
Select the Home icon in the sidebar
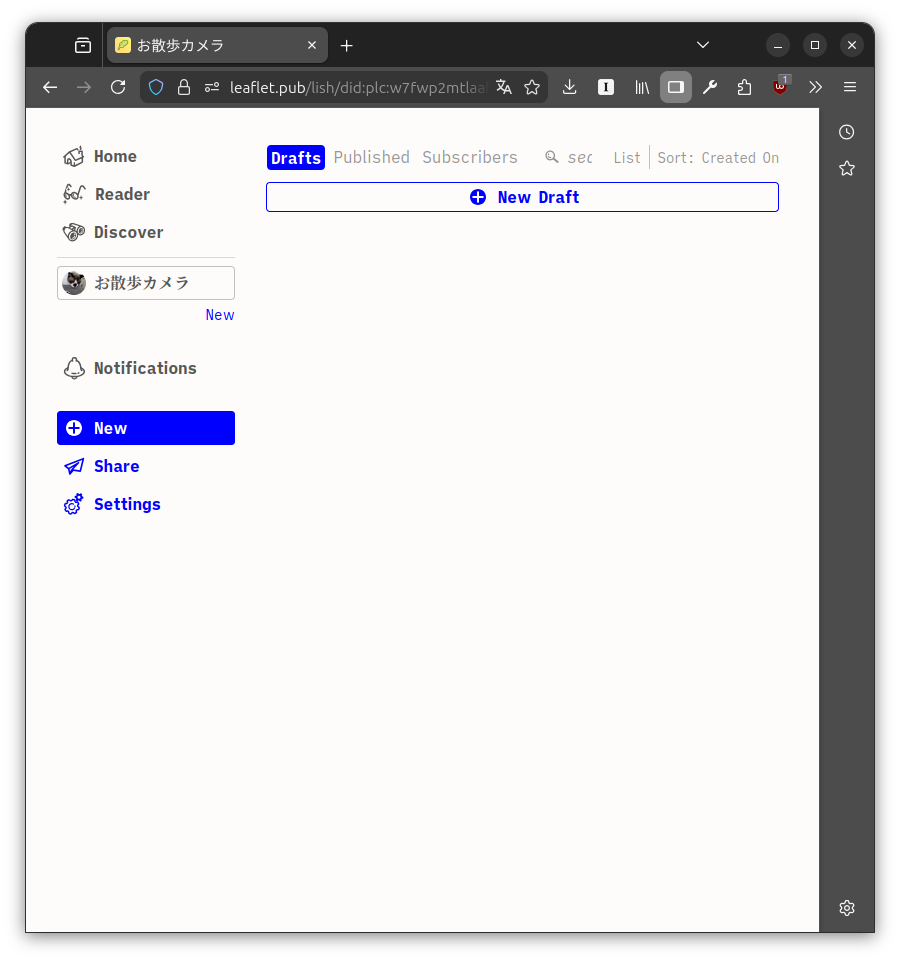[73, 156]
